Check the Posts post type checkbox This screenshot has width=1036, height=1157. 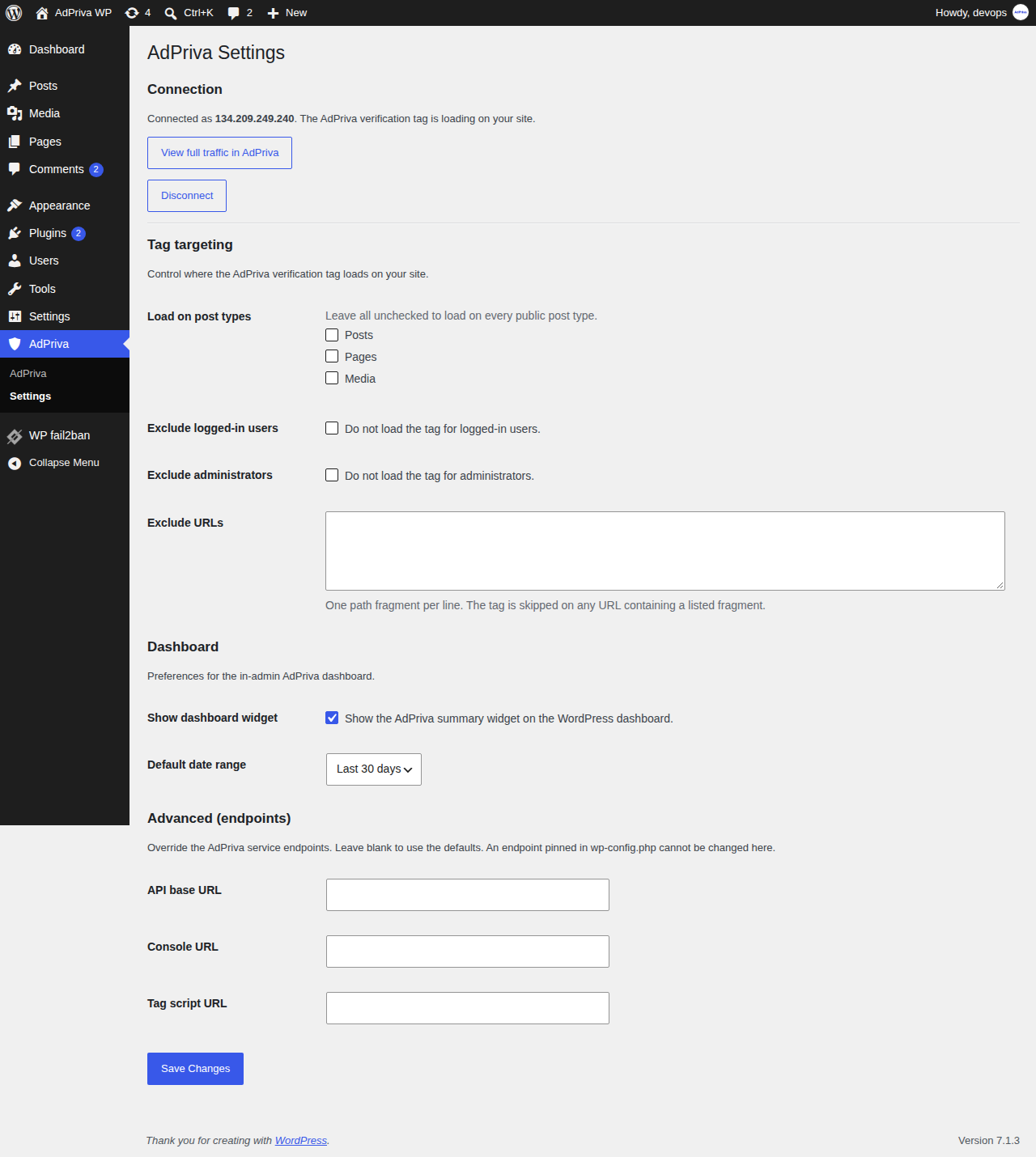point(332,335)
